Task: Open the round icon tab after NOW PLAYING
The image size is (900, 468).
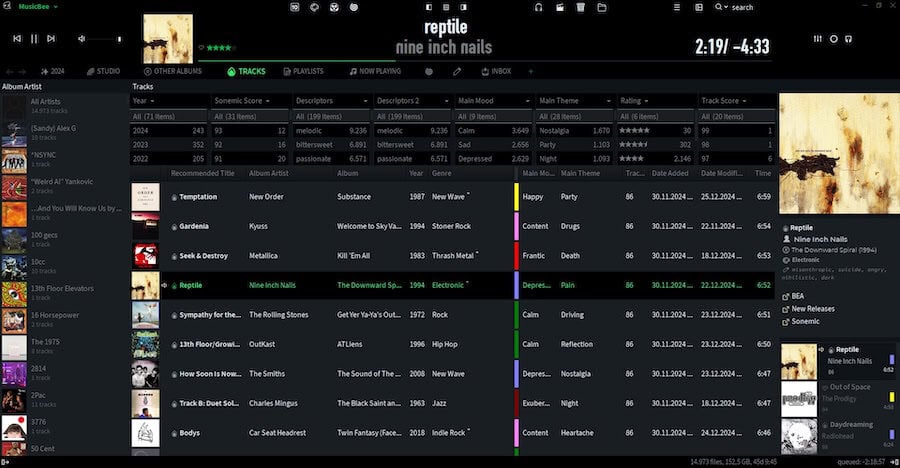Action: click(429, 72)
